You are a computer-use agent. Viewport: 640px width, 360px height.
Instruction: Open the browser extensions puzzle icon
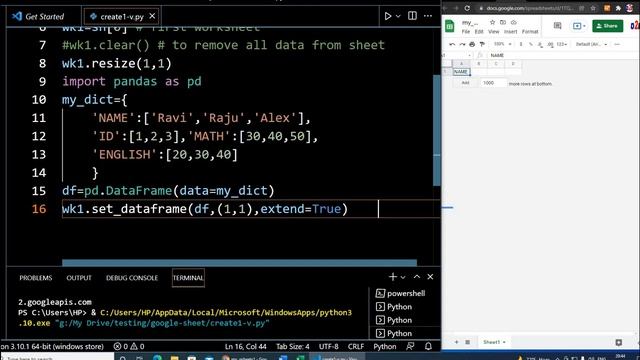[x=618, y=8]
